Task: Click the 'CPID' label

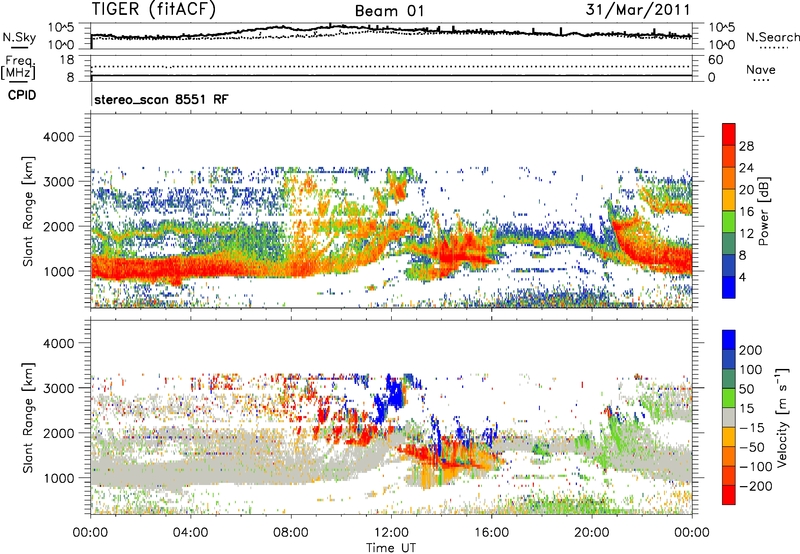Action: [x=22, y=95]
